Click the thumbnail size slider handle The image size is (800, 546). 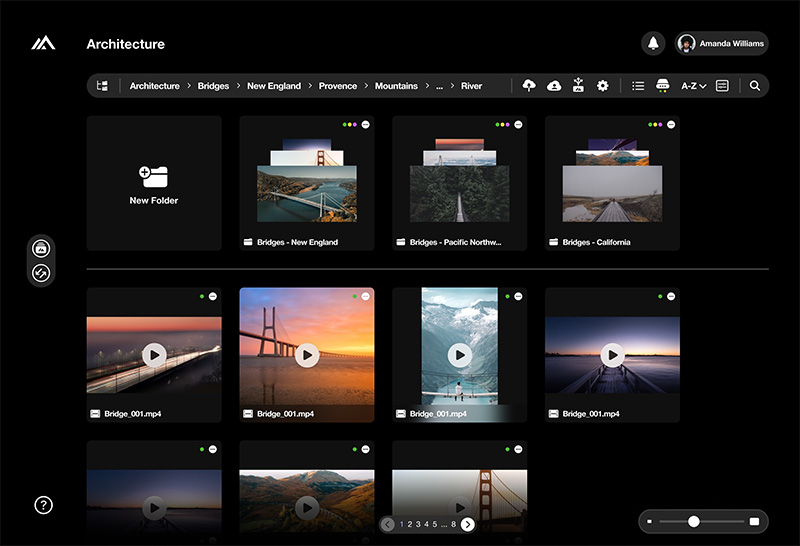693,521
